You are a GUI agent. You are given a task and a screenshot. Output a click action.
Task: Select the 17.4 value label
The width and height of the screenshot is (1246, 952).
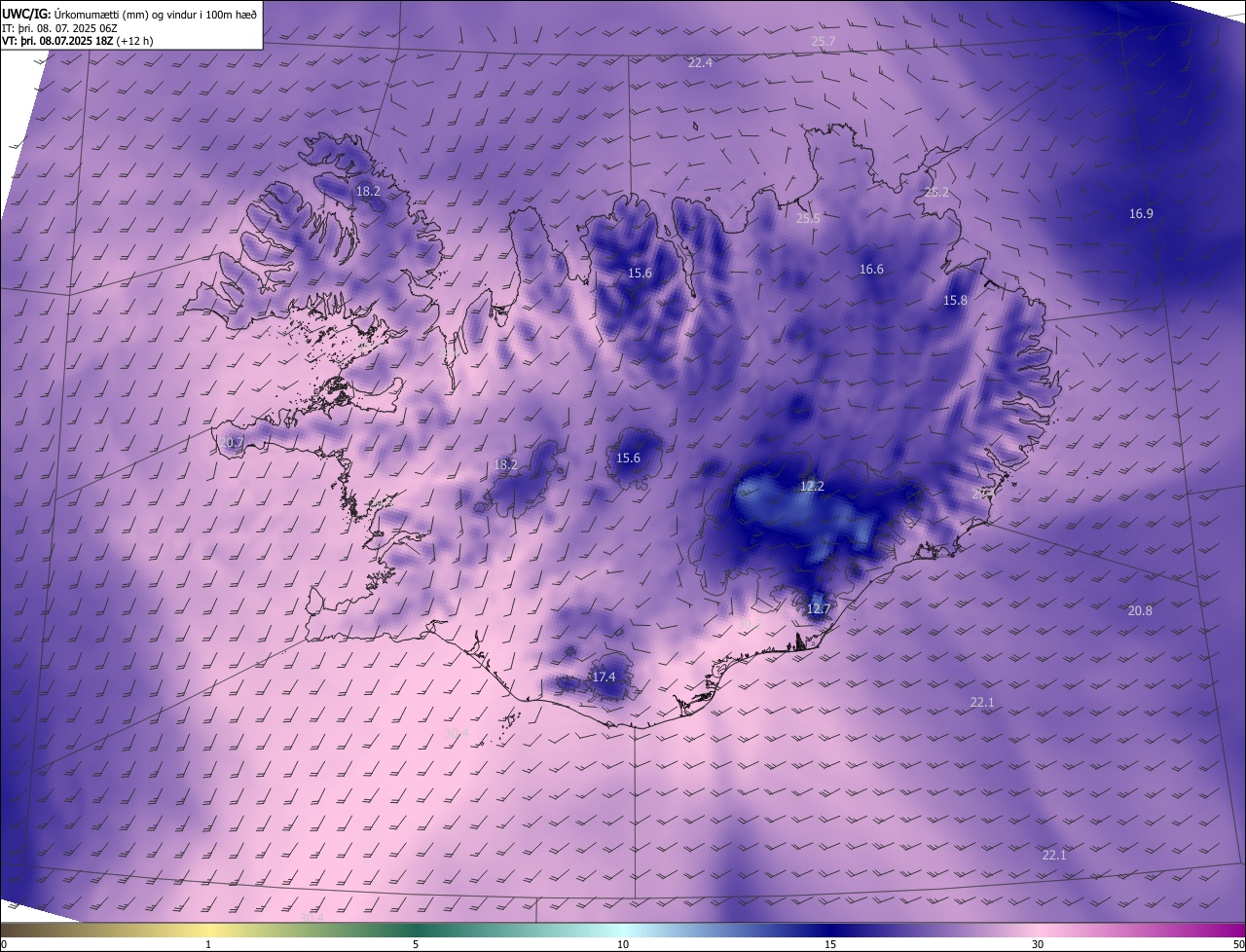pyautogui.click(x=604, y=677)
